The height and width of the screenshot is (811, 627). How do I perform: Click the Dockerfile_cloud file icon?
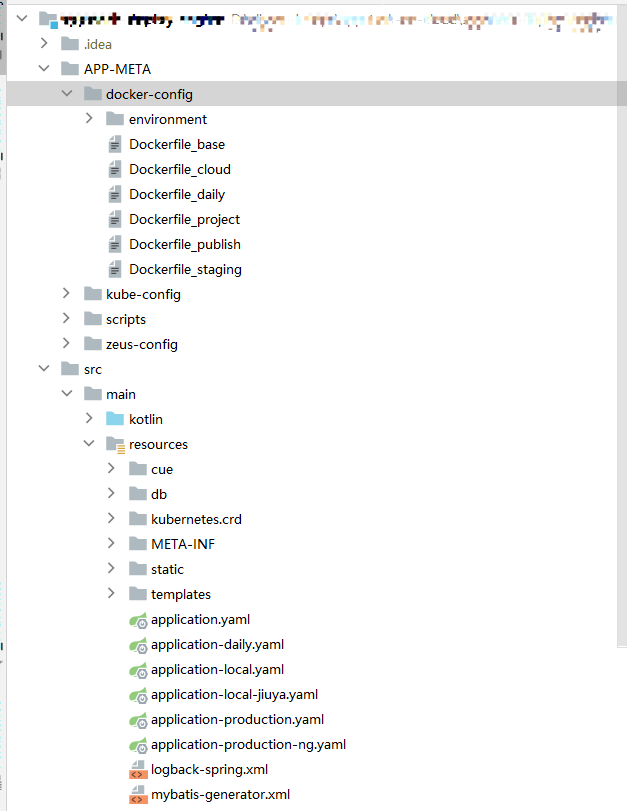pos(115,169)
